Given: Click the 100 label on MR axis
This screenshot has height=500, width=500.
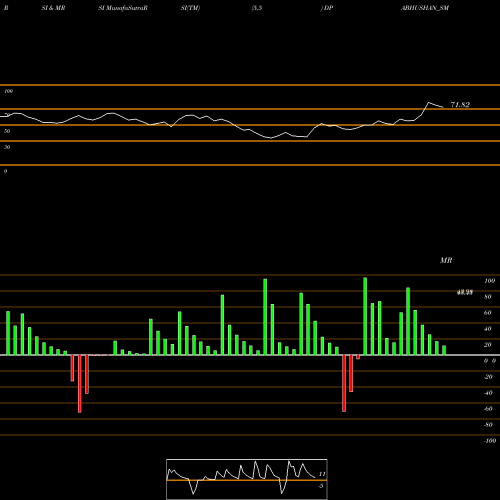Looking at the screenshot, I should click(489, 281).
